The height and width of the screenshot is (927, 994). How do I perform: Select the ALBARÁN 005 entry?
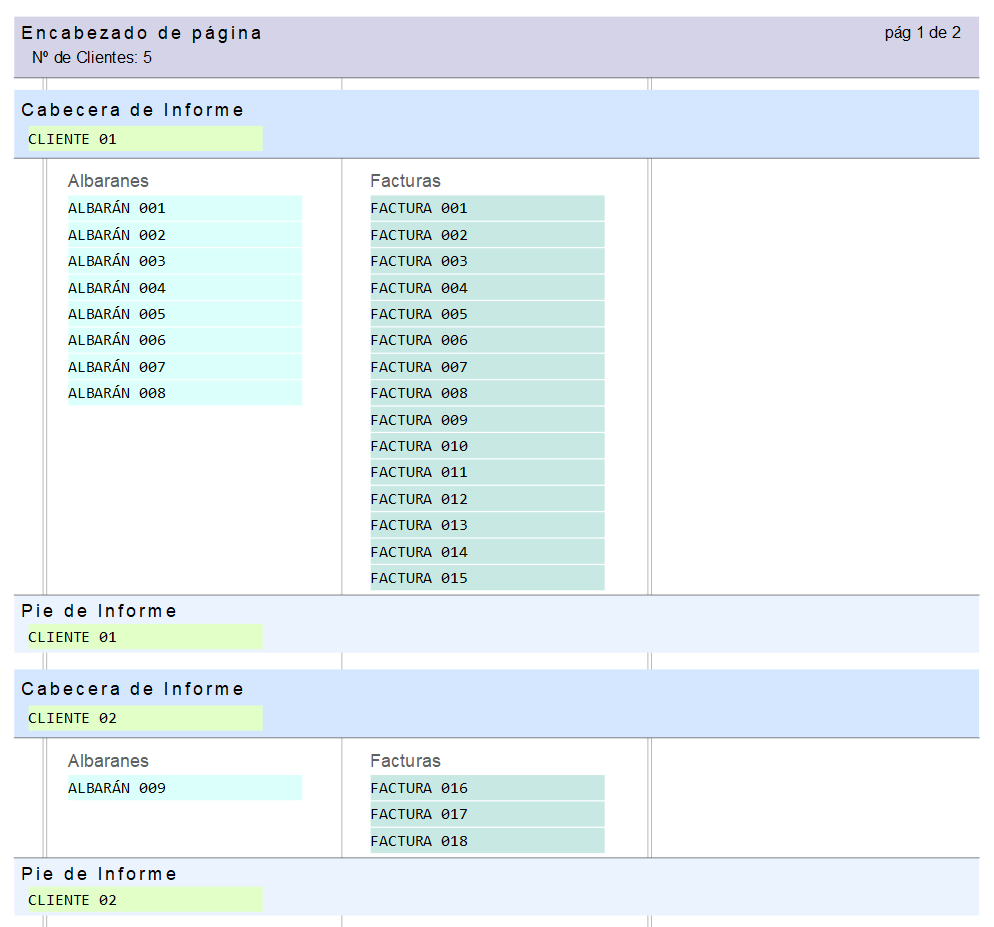(x=184, y=314)
